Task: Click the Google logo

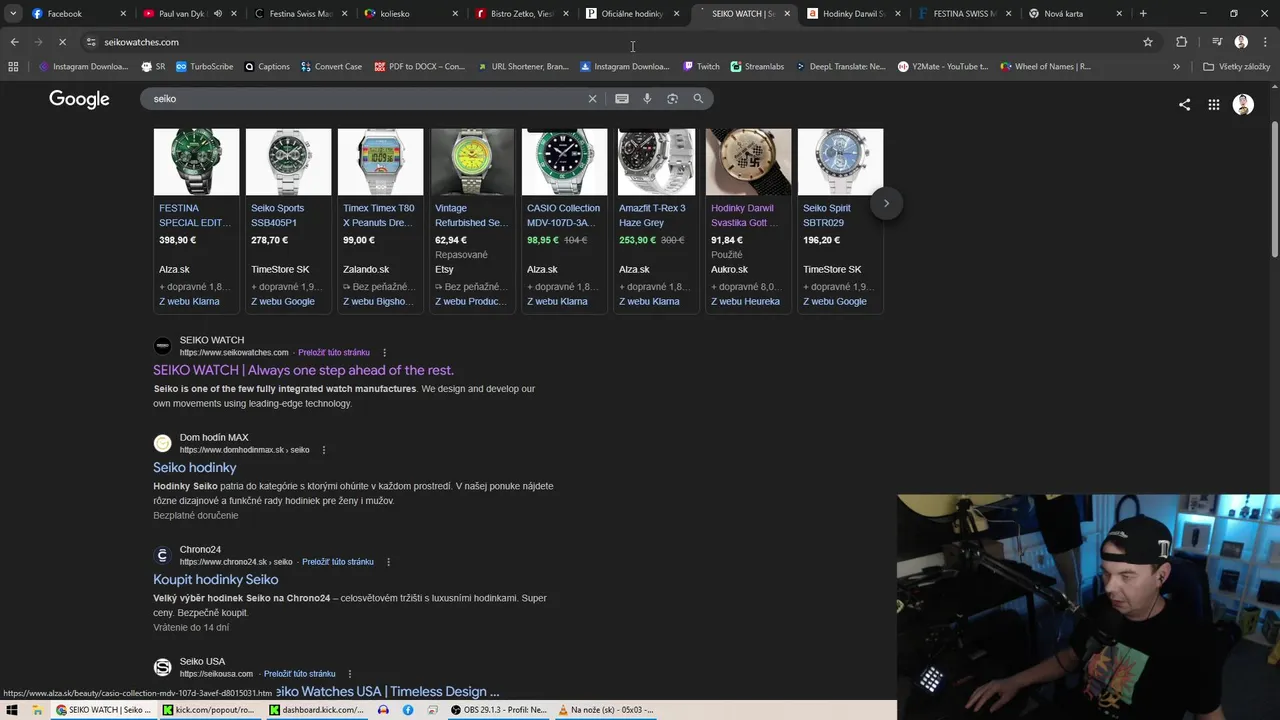Action: point(79,99)
